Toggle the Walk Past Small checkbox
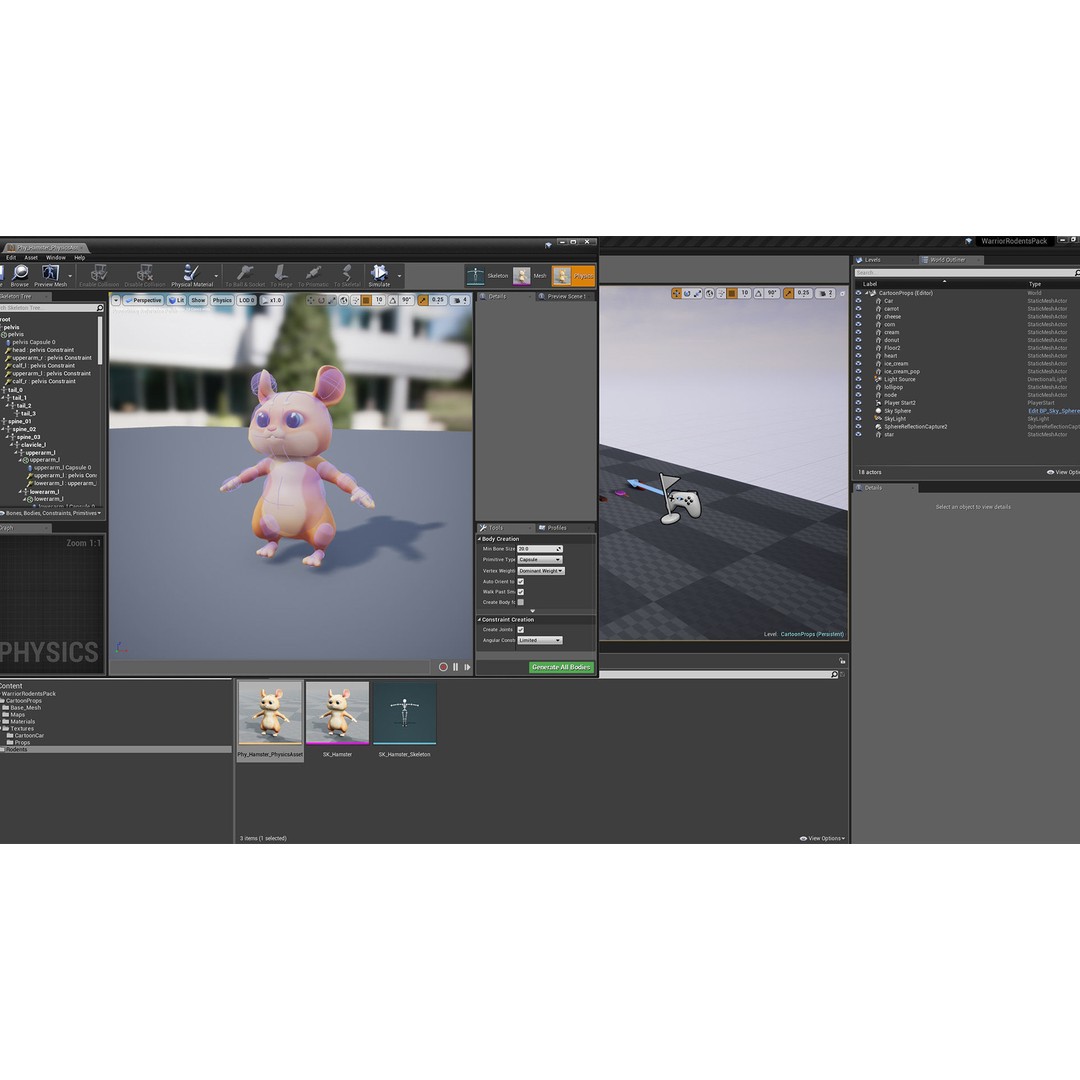1080x1080 pixels. point(521,592)
